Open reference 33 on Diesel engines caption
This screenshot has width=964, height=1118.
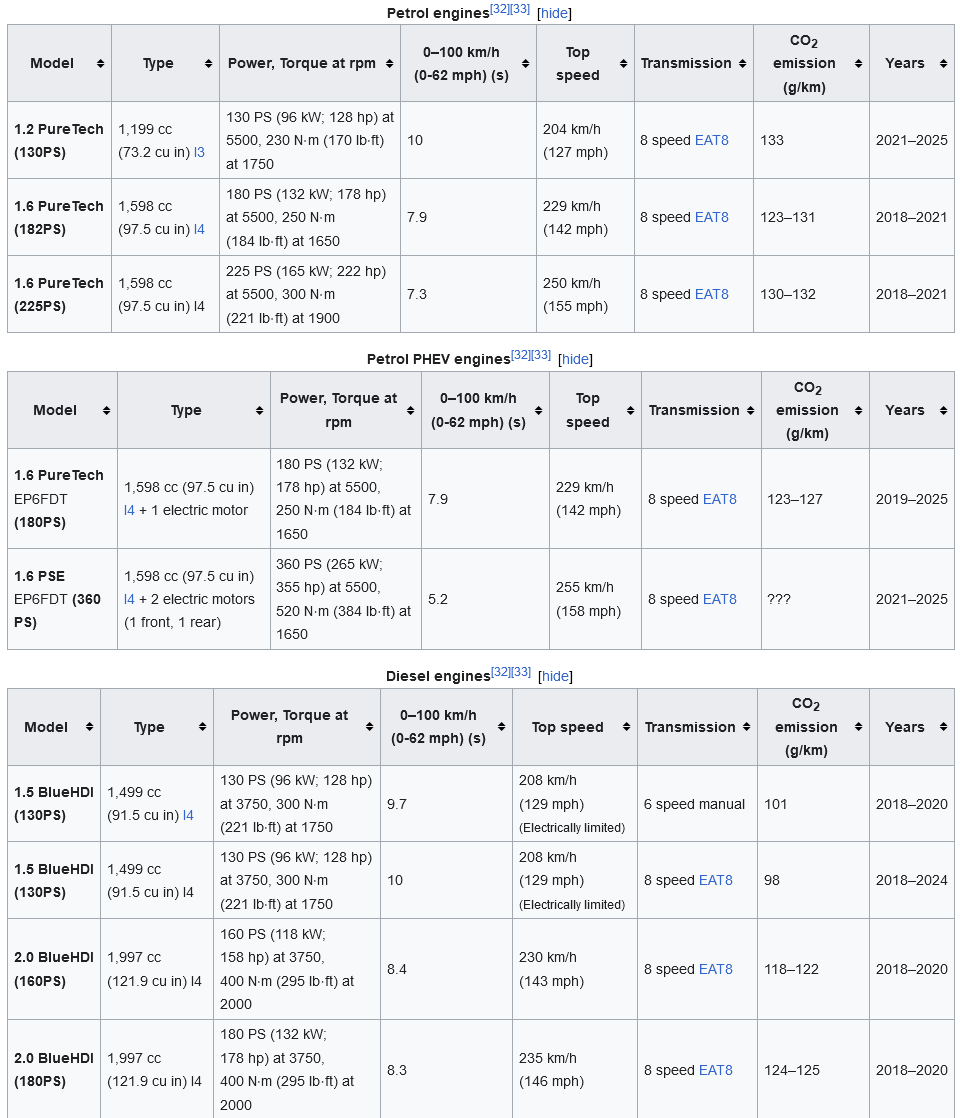[x=522, y=672]
